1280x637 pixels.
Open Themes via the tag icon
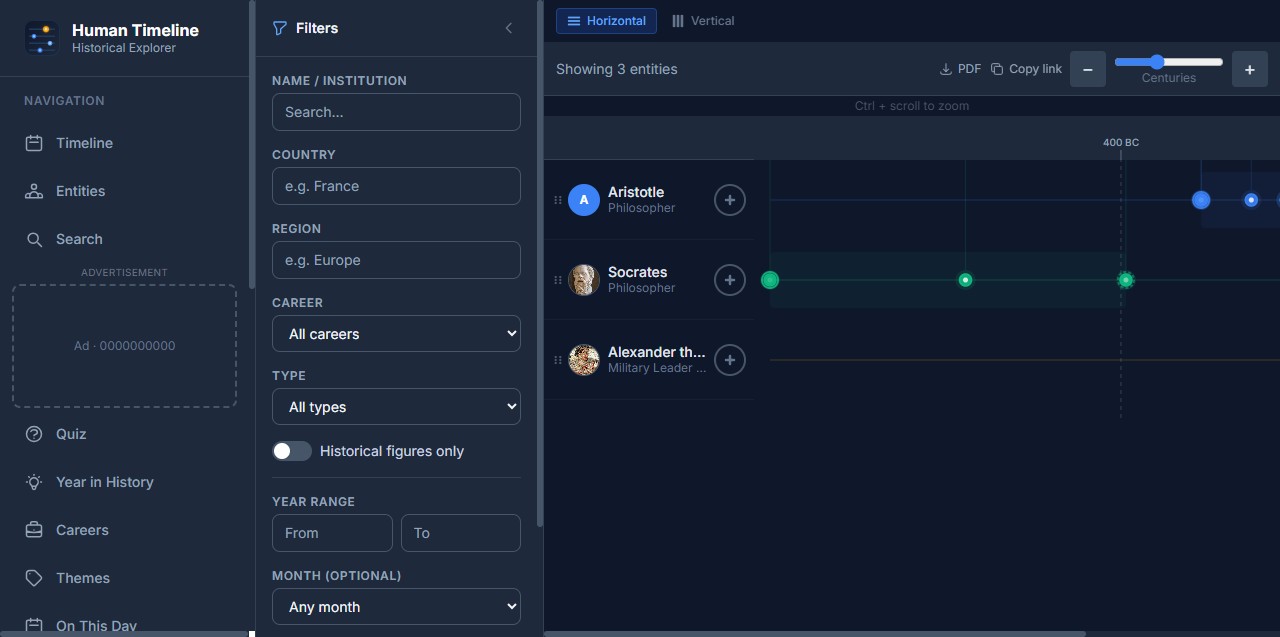34,578
